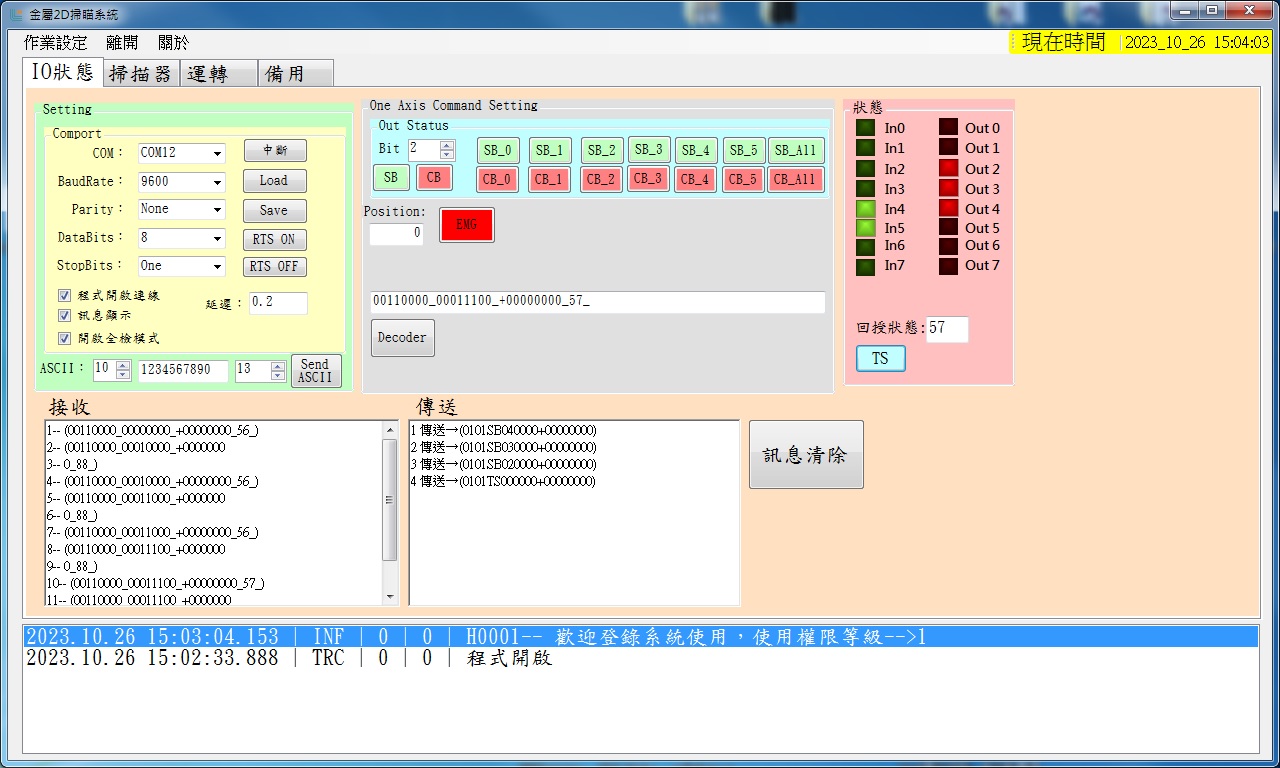This screenshot has width=1280, height=768.
Task: Click the In3 LED indicator
Action: click(866, 189)
